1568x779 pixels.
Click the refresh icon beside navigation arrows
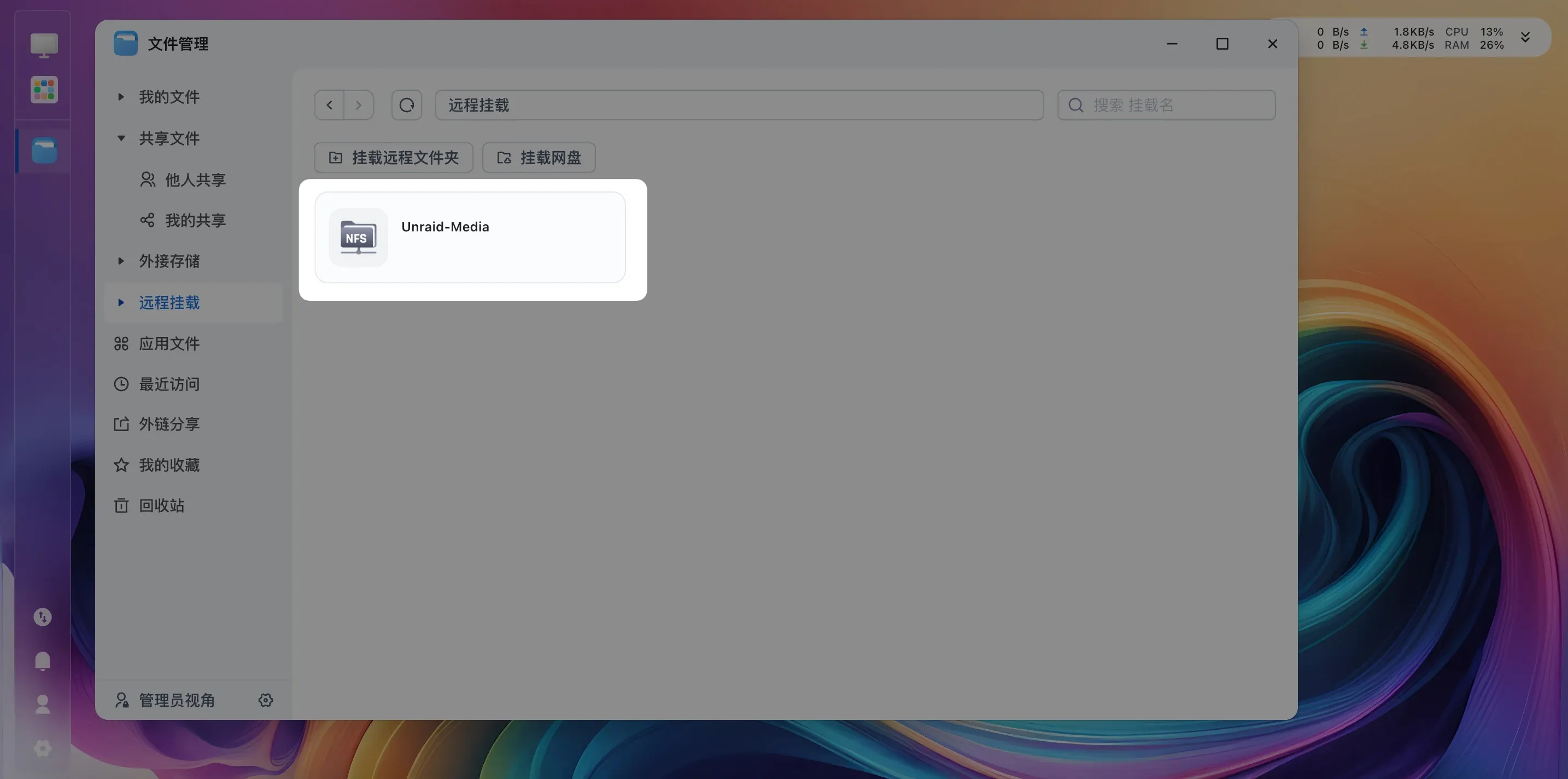pyautogui.click(x=407, y=104)
